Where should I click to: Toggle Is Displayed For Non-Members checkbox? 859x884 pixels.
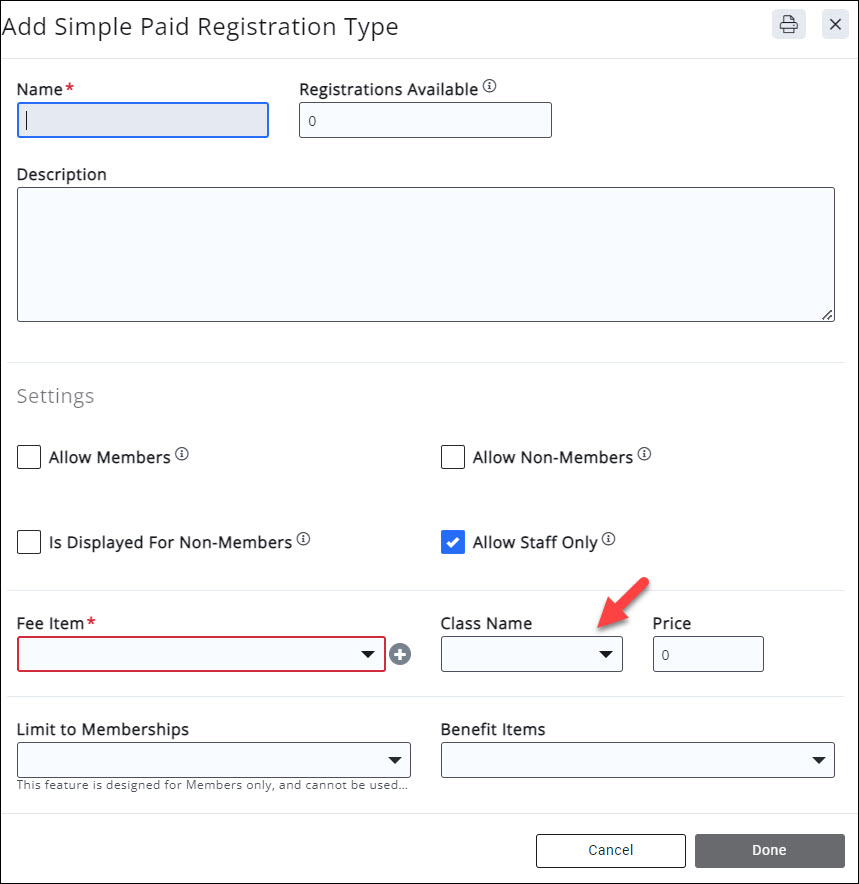29,542
